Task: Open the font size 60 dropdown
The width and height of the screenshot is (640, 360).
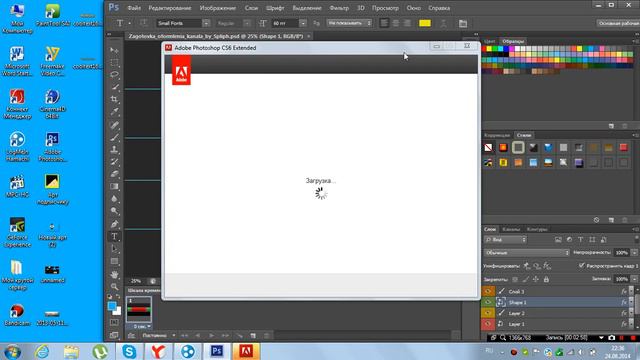Action: point(303,23)
